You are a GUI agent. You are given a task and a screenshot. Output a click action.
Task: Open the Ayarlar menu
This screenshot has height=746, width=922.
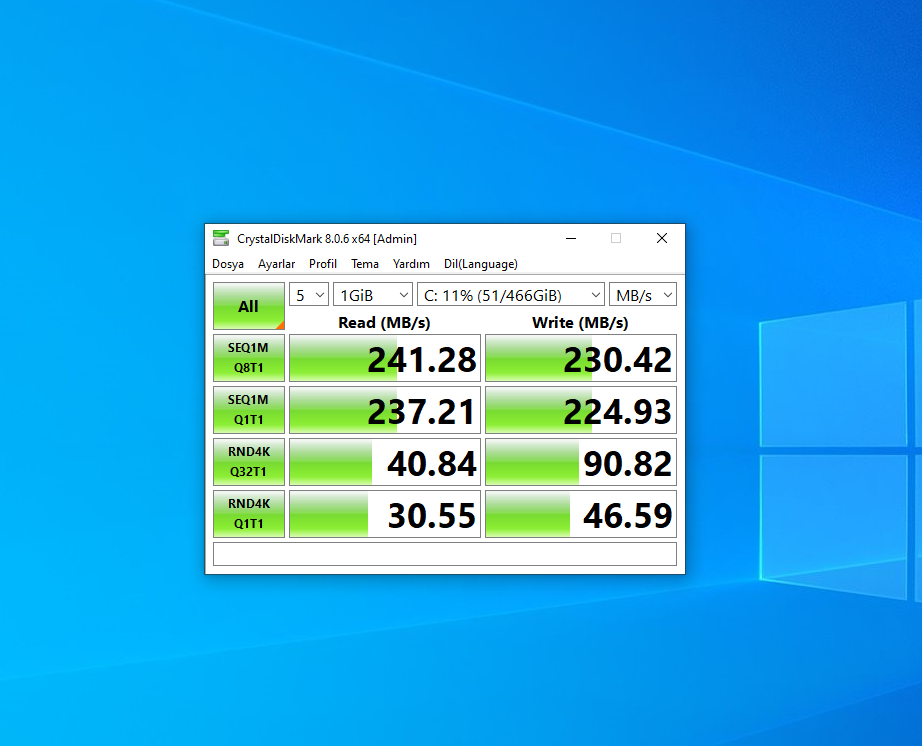click(x=276, y=264)
